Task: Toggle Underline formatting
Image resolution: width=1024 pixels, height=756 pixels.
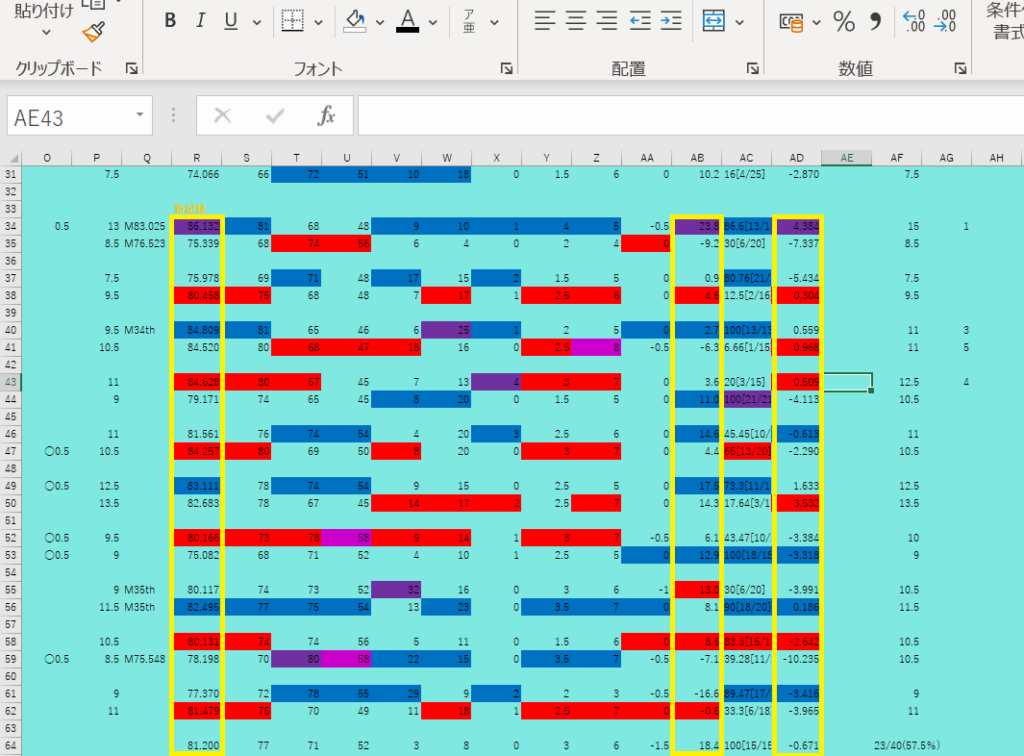Action: tap(231, 21)
